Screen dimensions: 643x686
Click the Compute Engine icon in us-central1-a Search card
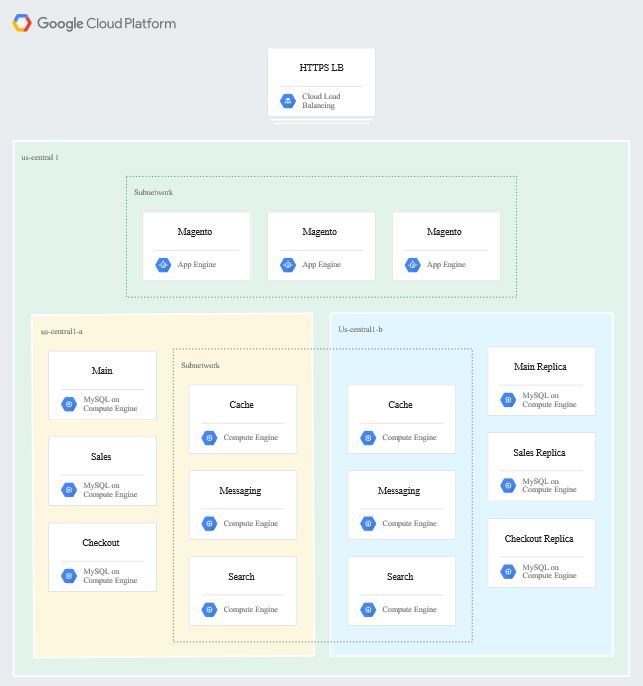pos(209,609)
